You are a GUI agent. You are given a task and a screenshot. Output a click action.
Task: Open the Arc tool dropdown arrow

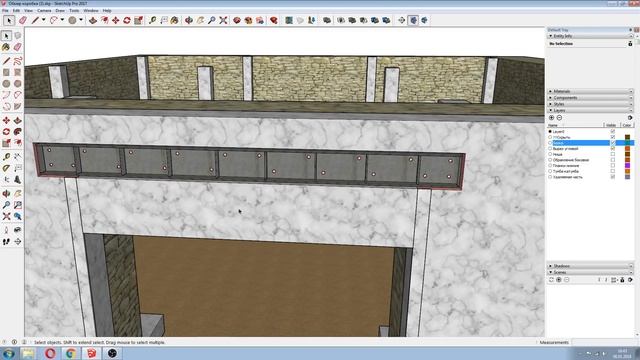(x=62, y=20)
